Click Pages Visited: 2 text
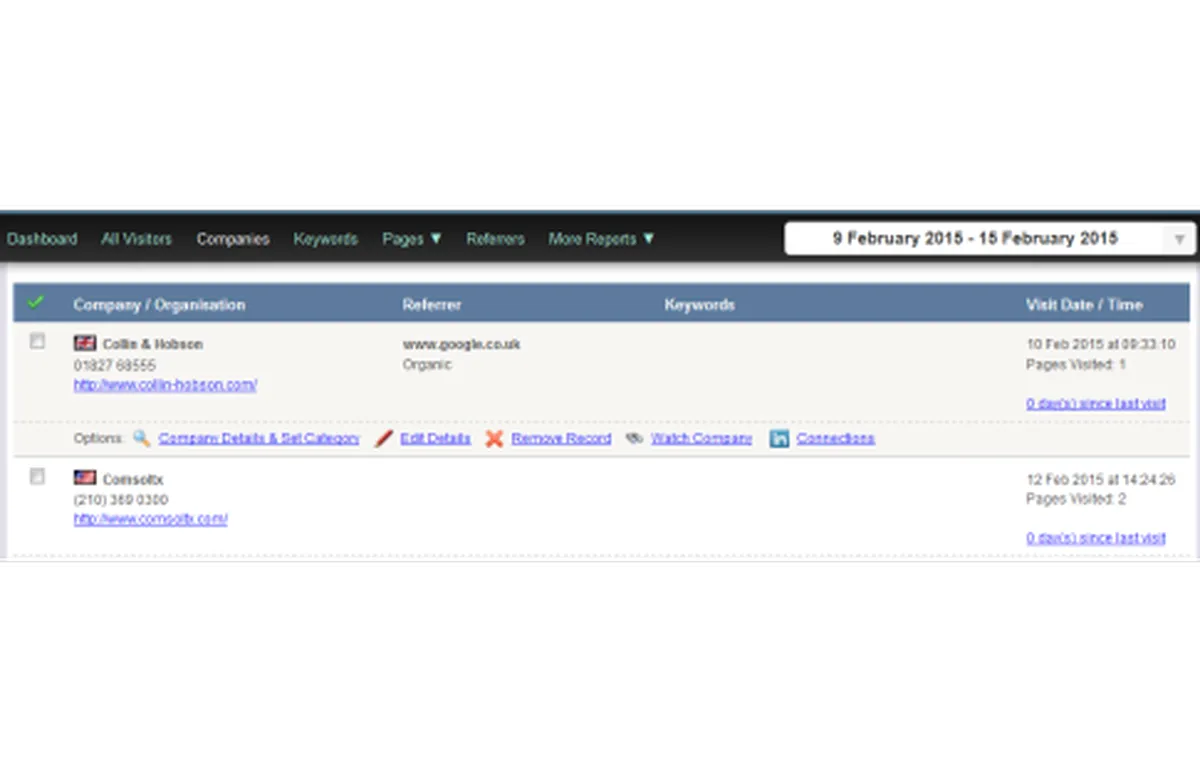Screen dimensions: 1200x772 coord(1076,499)
